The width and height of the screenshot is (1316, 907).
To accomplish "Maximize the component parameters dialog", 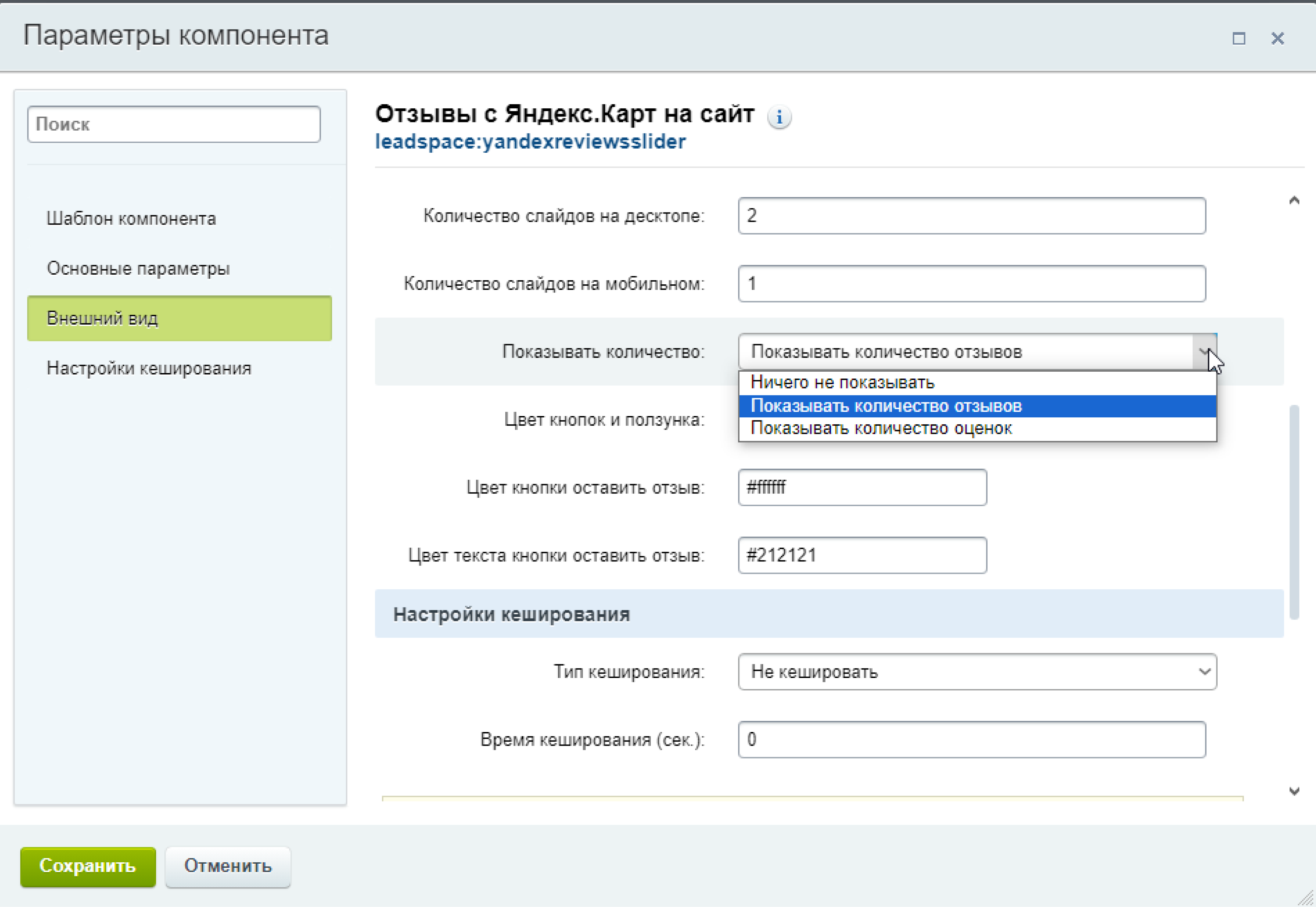I will coord(1239,38).
